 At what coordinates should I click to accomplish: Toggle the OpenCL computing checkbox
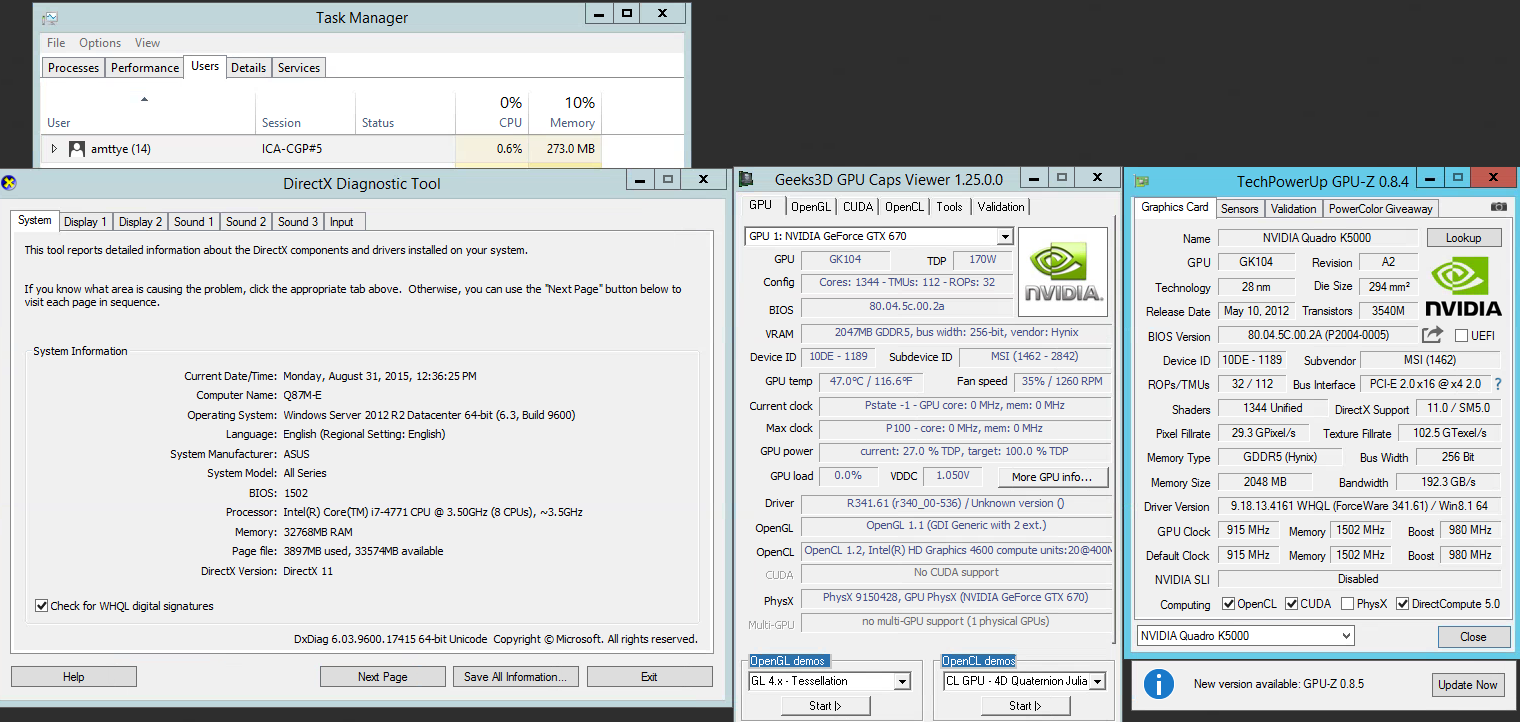1229,604
